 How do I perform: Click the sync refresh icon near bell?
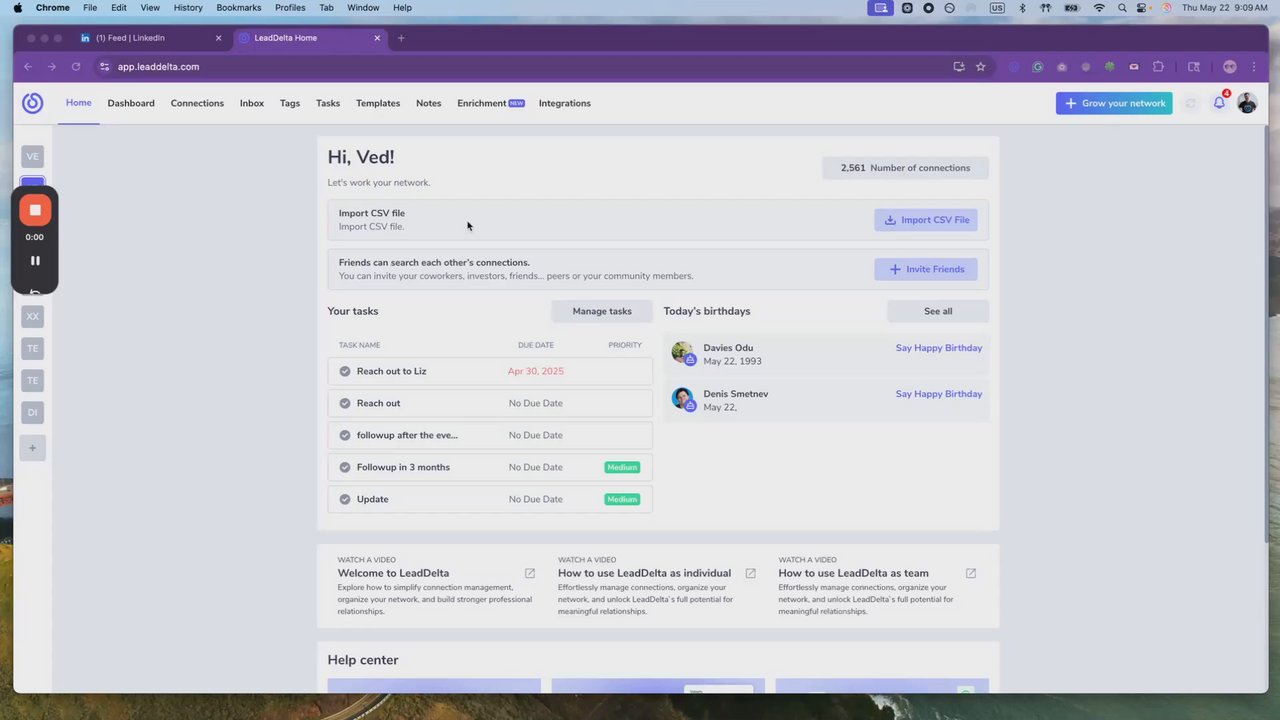(x=1190, y=103)
